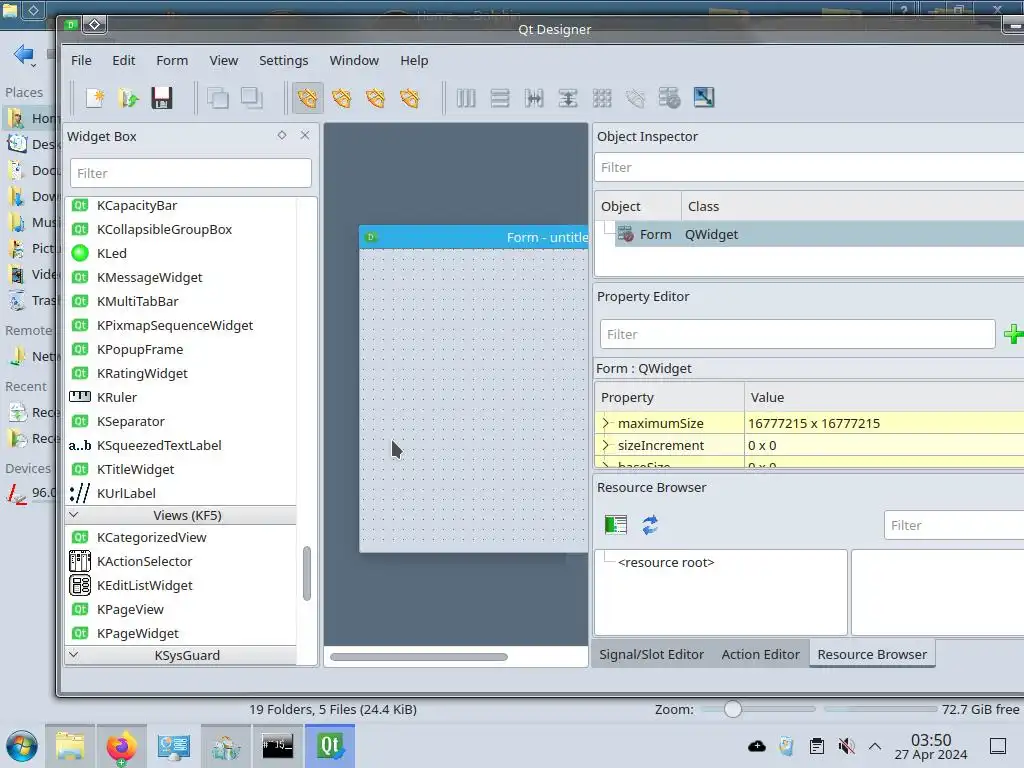Viewport: 1024px width, 768px height.
Task: Click the Property Editor filter field
Action: coord(797,334)
